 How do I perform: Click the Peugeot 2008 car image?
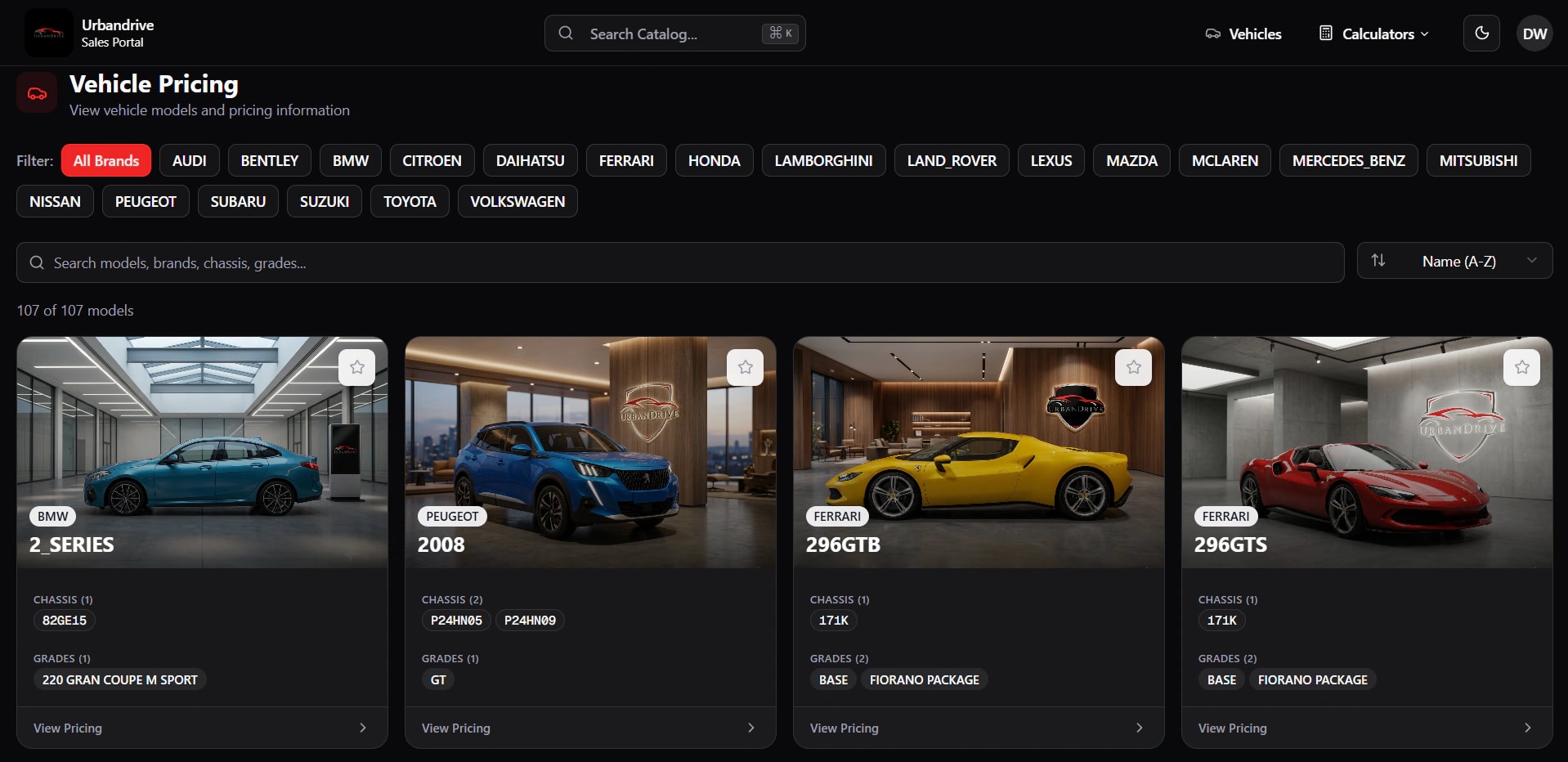(590, 452)
